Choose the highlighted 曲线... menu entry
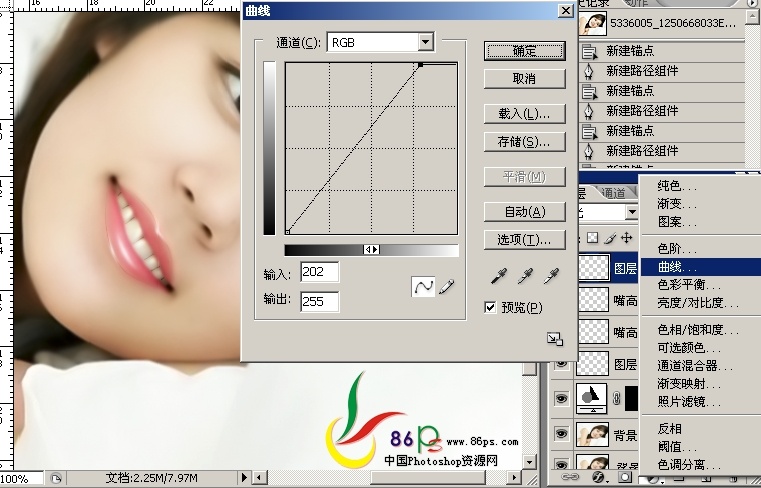This screenshot has width=761, height=488. pos(700,267)
